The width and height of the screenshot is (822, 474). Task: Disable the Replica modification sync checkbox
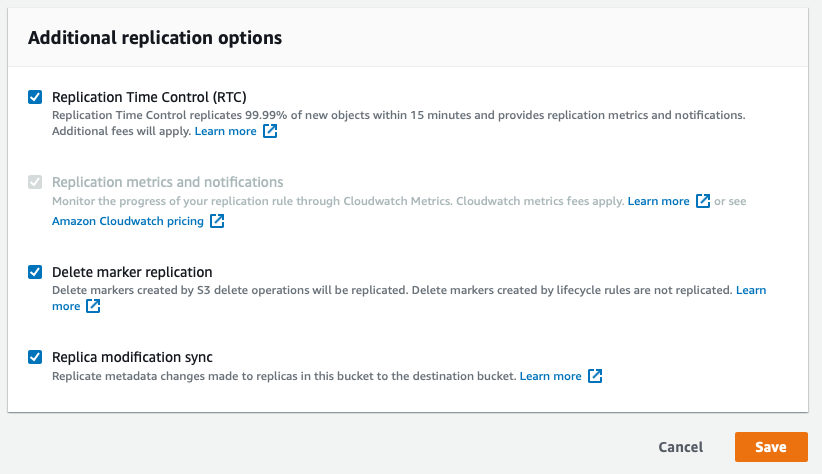click(x=35, y=357)
